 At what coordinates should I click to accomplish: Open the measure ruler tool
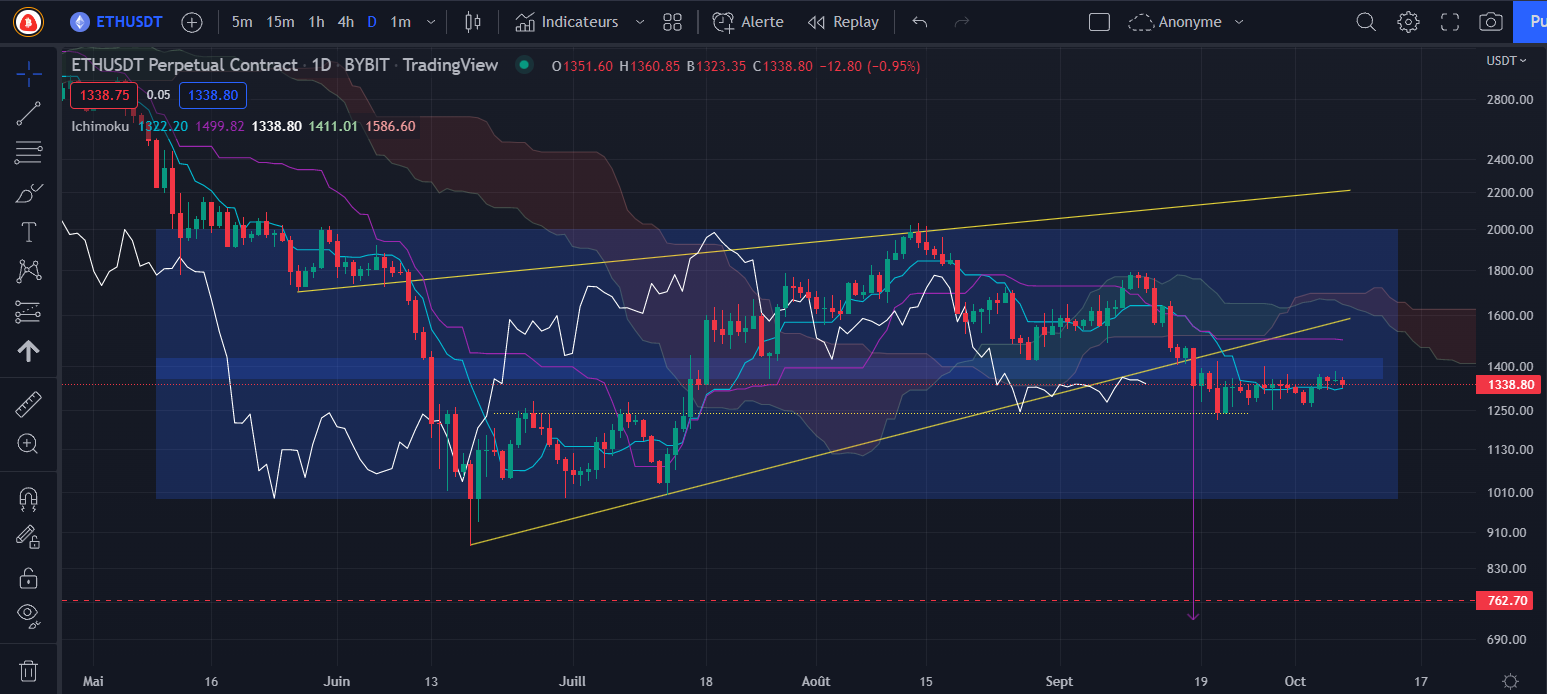[28, 403]
